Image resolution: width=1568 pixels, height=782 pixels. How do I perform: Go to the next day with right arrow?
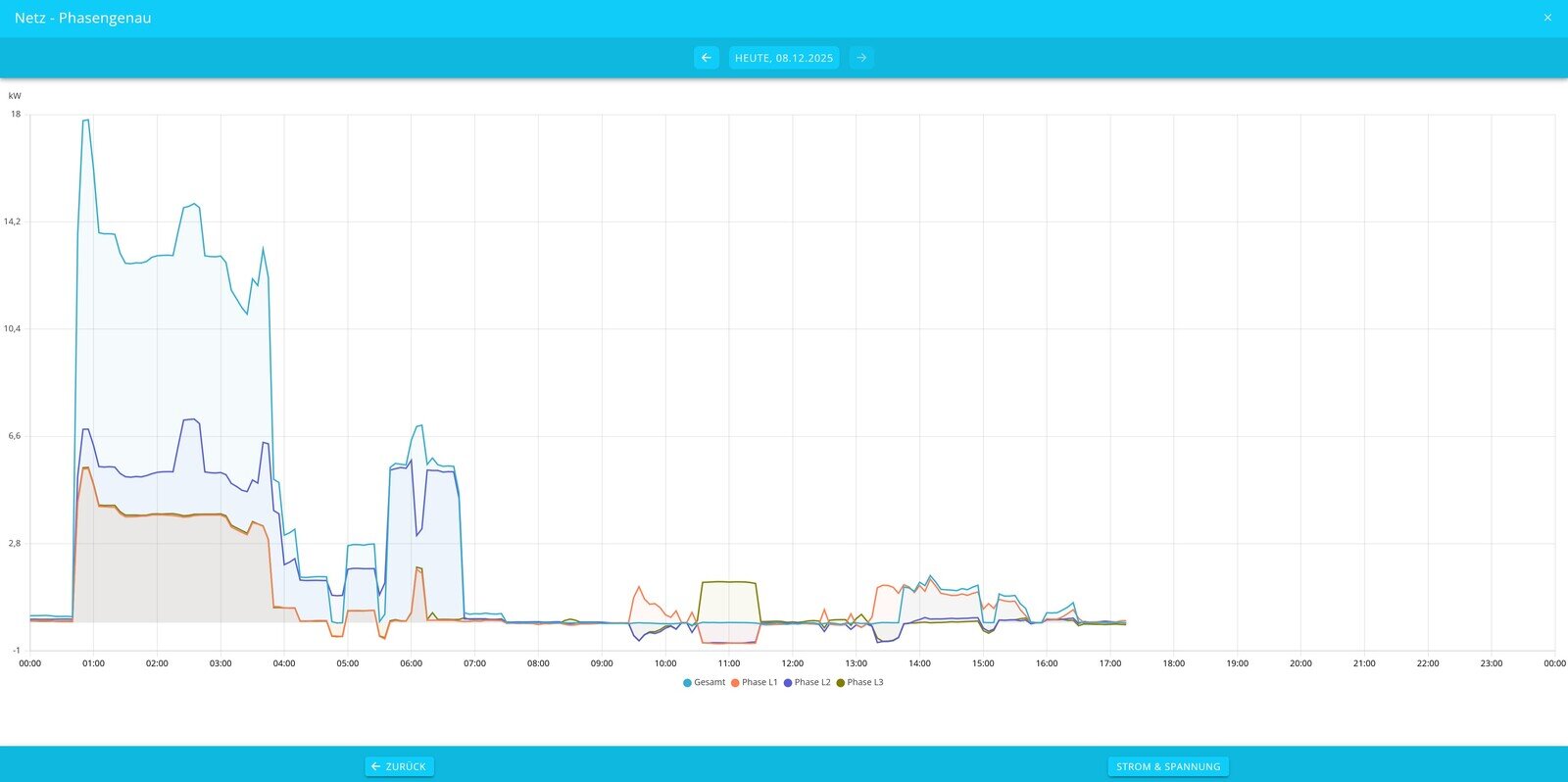(861, 58)
